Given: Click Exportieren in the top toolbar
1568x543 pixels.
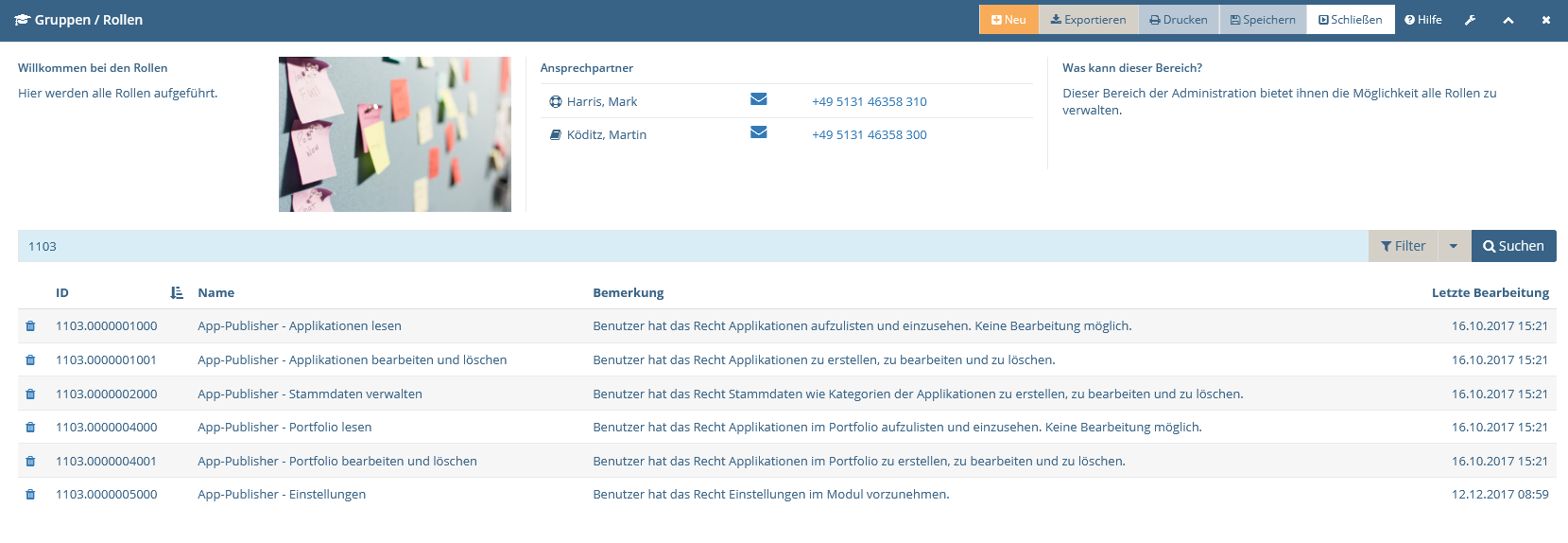Looking at the screenshot, I should point(1088,20).
